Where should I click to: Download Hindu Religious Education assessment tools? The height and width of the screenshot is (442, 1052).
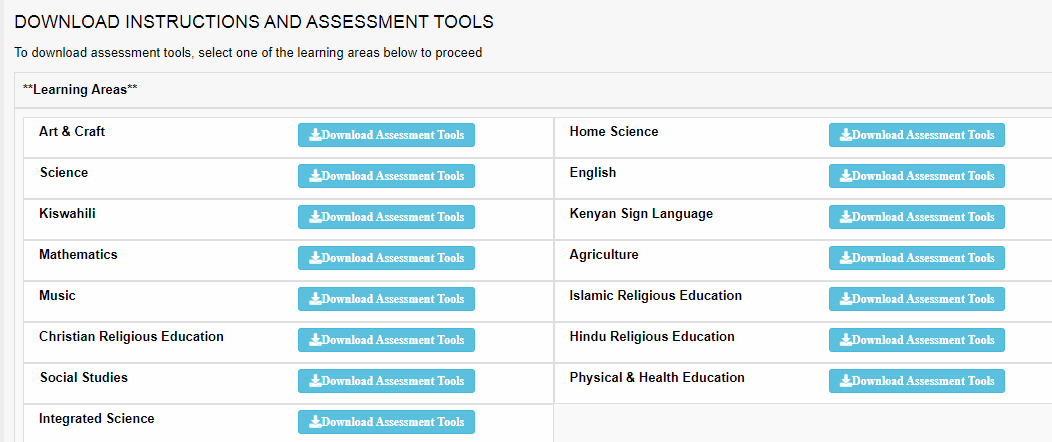916,340
